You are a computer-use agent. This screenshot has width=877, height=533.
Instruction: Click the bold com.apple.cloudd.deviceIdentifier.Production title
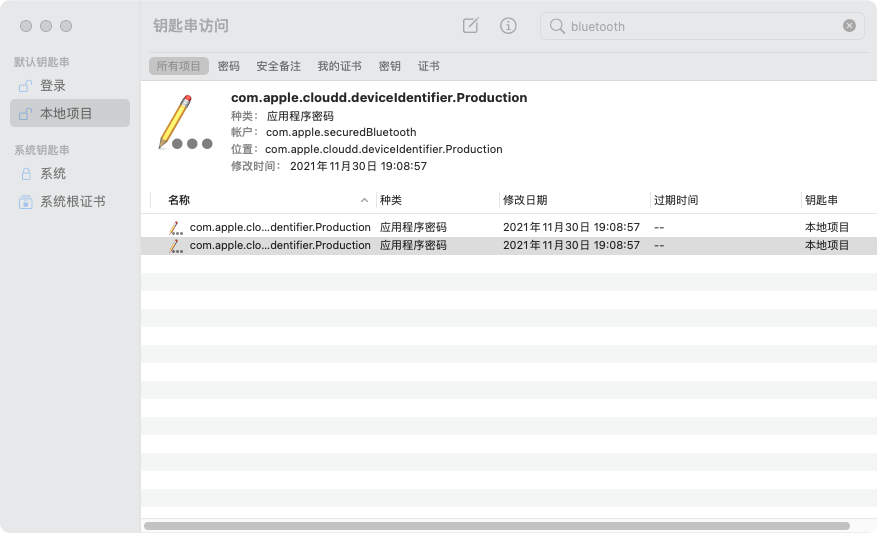[x=379, y=98]
